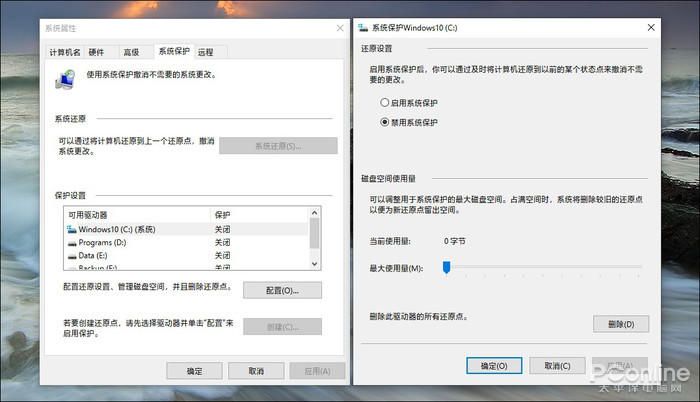The height and width of the screenshot is (402, 700).
Task: Click 取消(C) in protection dialog
Action: click(557, 365)
